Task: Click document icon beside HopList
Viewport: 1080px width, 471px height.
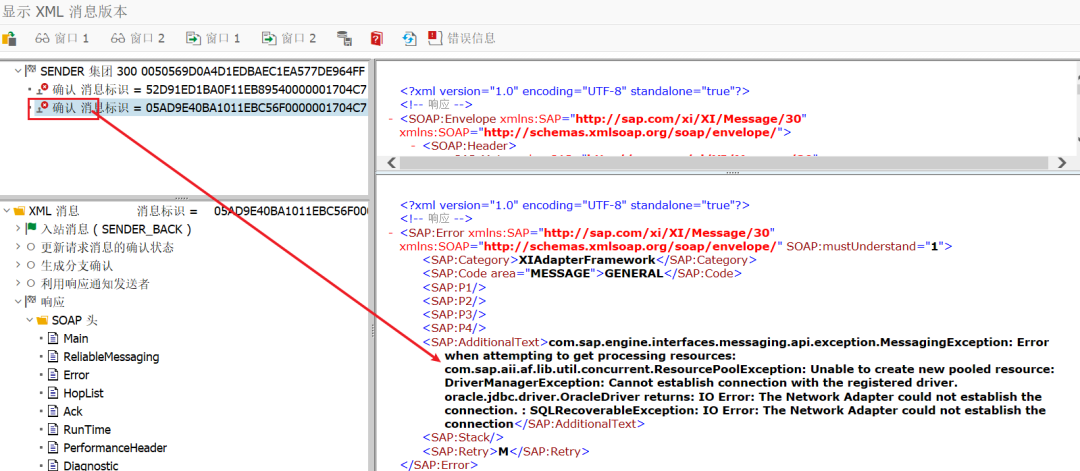Action: (x=53, y=393)
